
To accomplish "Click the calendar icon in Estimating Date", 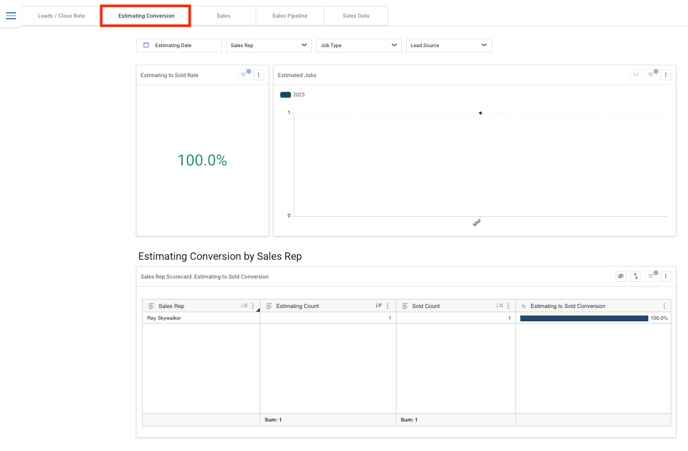I will (x=146, y=45).
